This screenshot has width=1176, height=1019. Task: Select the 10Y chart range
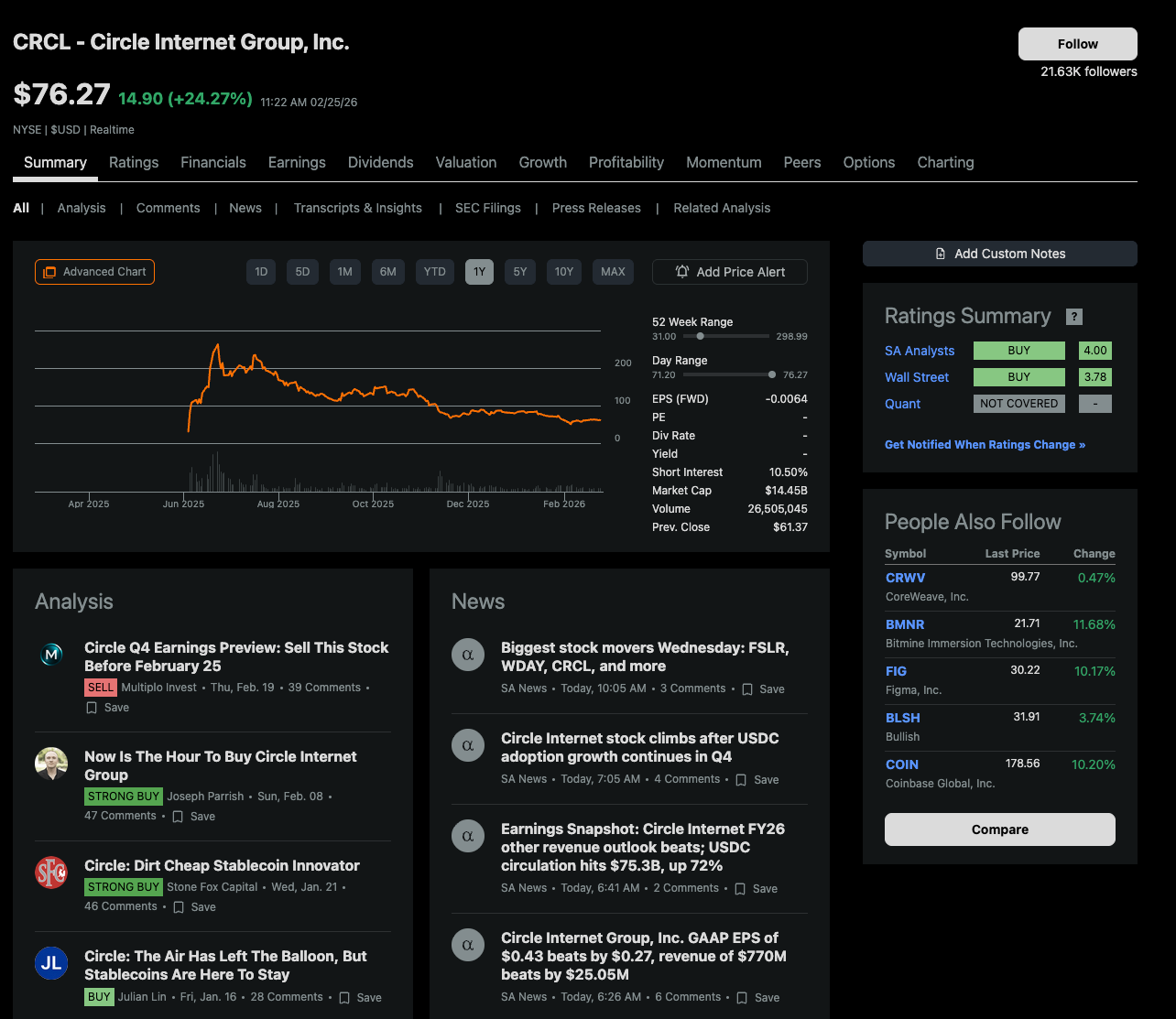pos(564,272)
